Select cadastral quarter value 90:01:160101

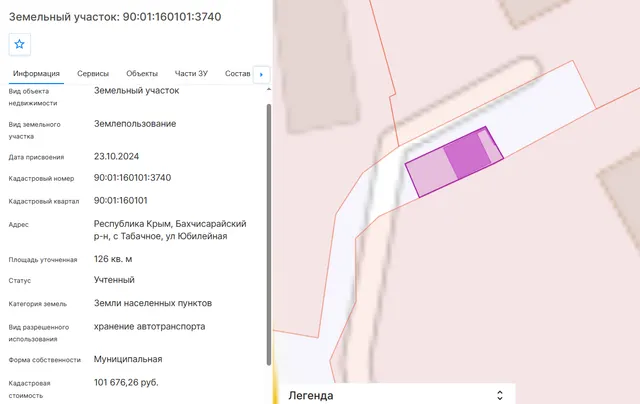(x=121, y=200)
